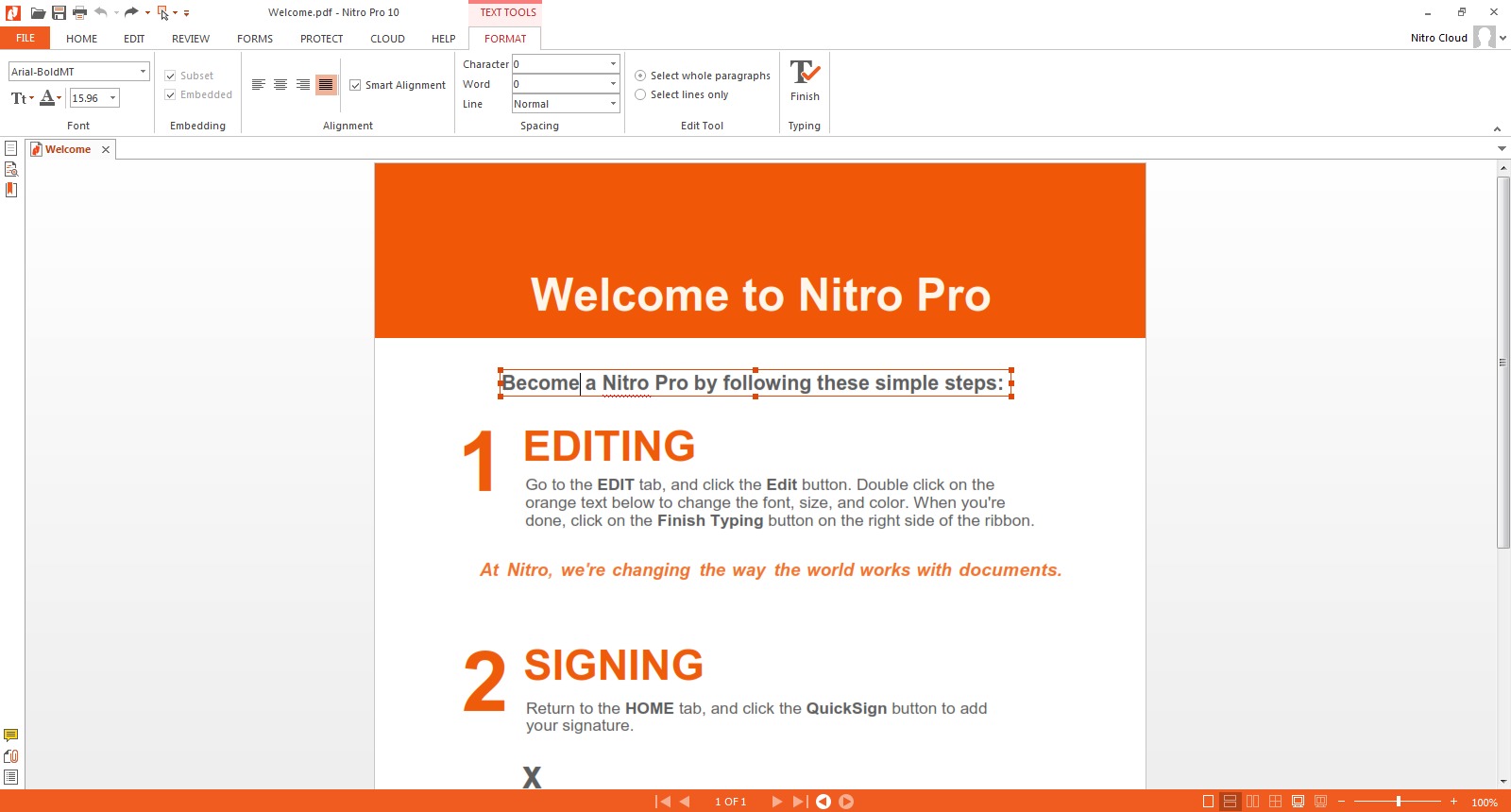Open Character spacing dropdown
Screen dimensions: 1511x812
coord(613,64)
